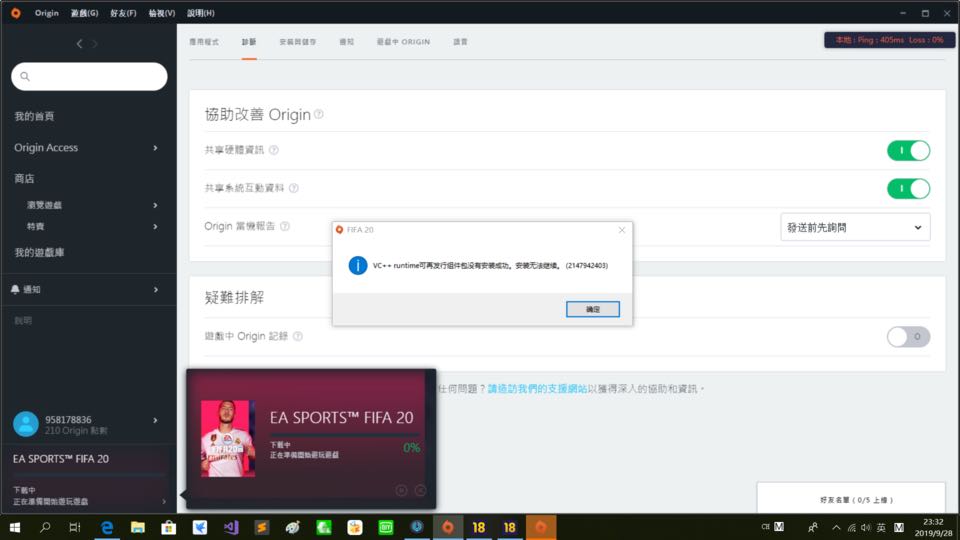
Task: Open the settings tab between 安裝與儲存 and 遊戲中 ORIGIN
Action: pyautogui.click(x=347, y=42)
